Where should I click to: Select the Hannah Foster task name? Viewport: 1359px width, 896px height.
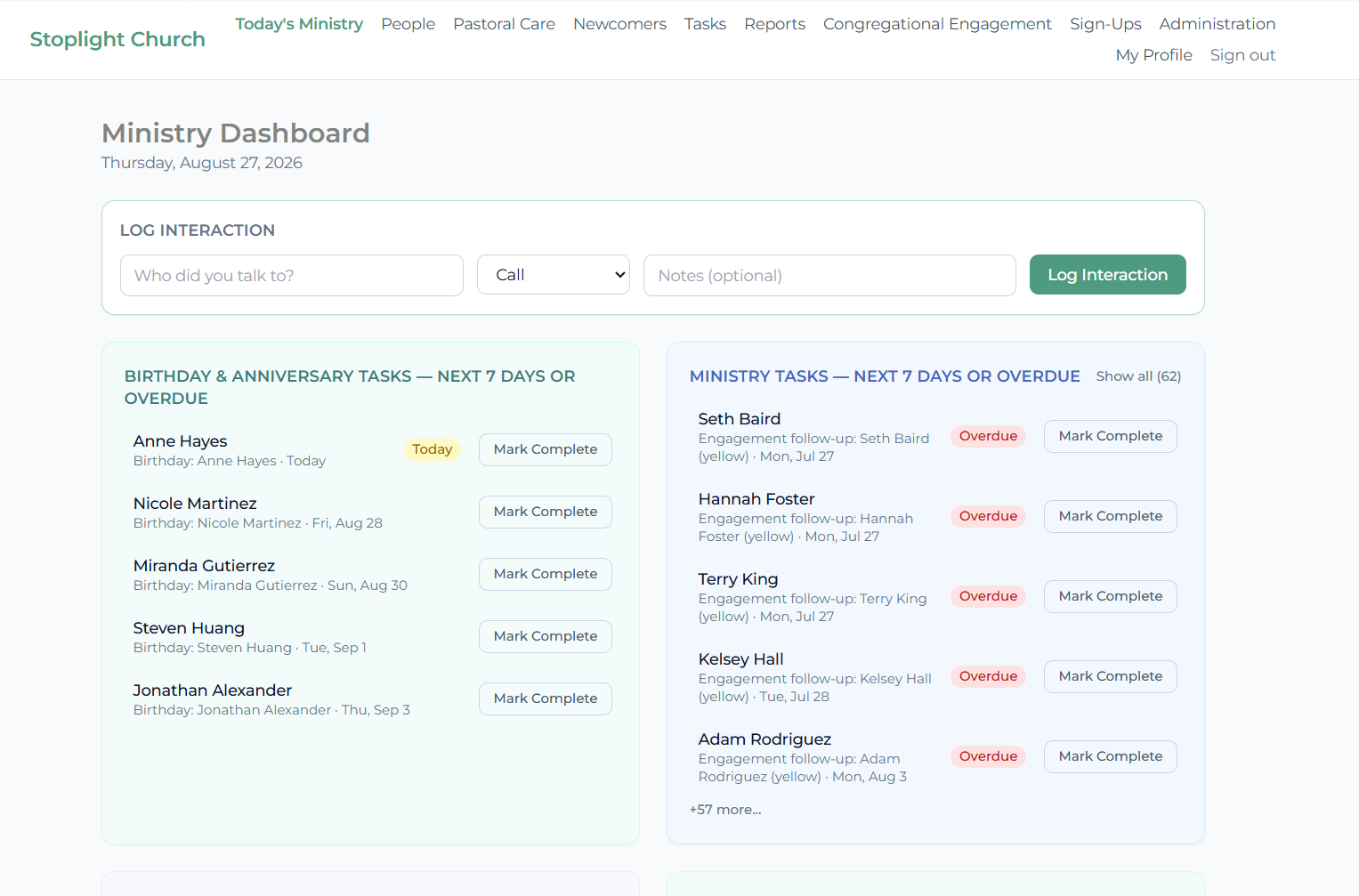756,499
